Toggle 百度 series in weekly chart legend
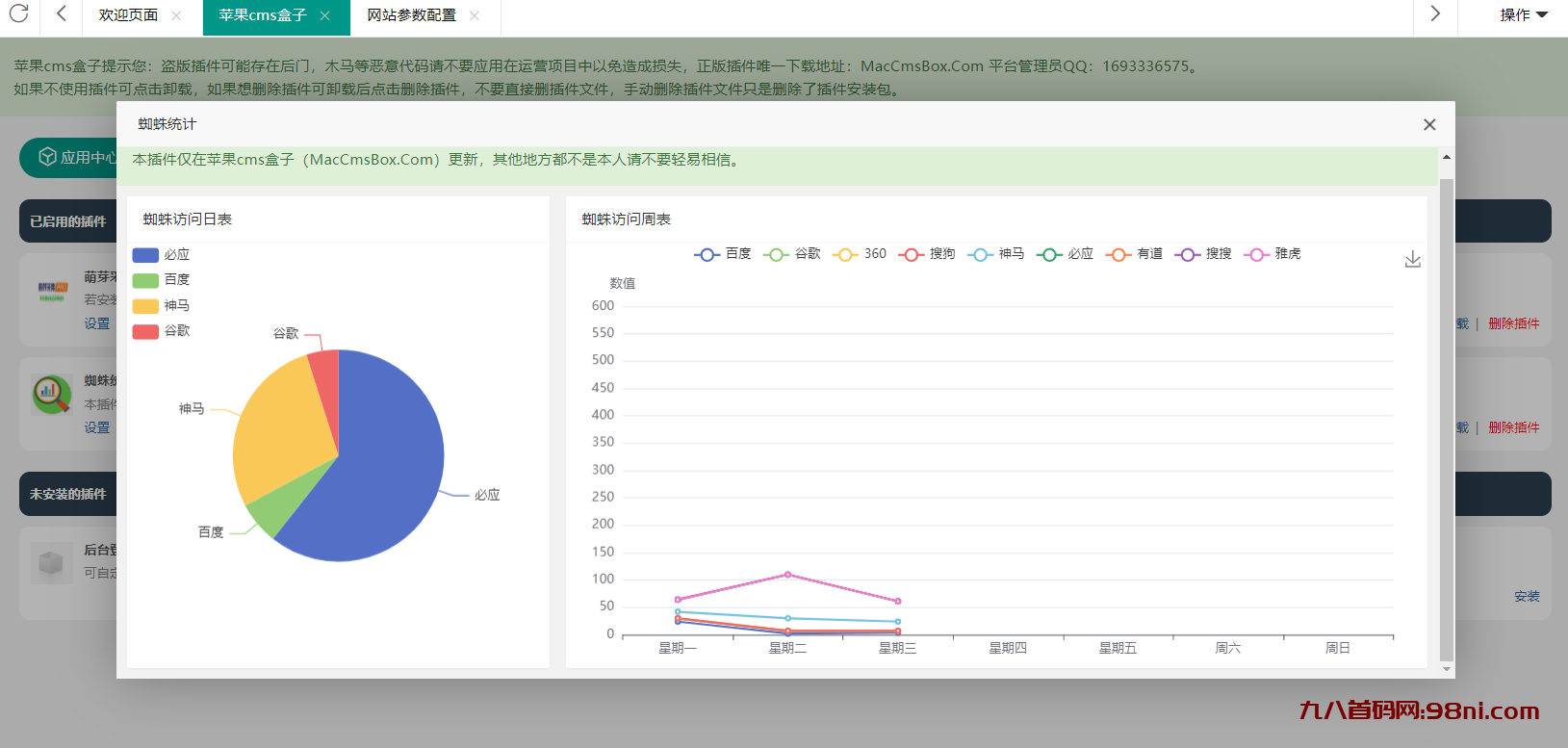 coord(723,254)
